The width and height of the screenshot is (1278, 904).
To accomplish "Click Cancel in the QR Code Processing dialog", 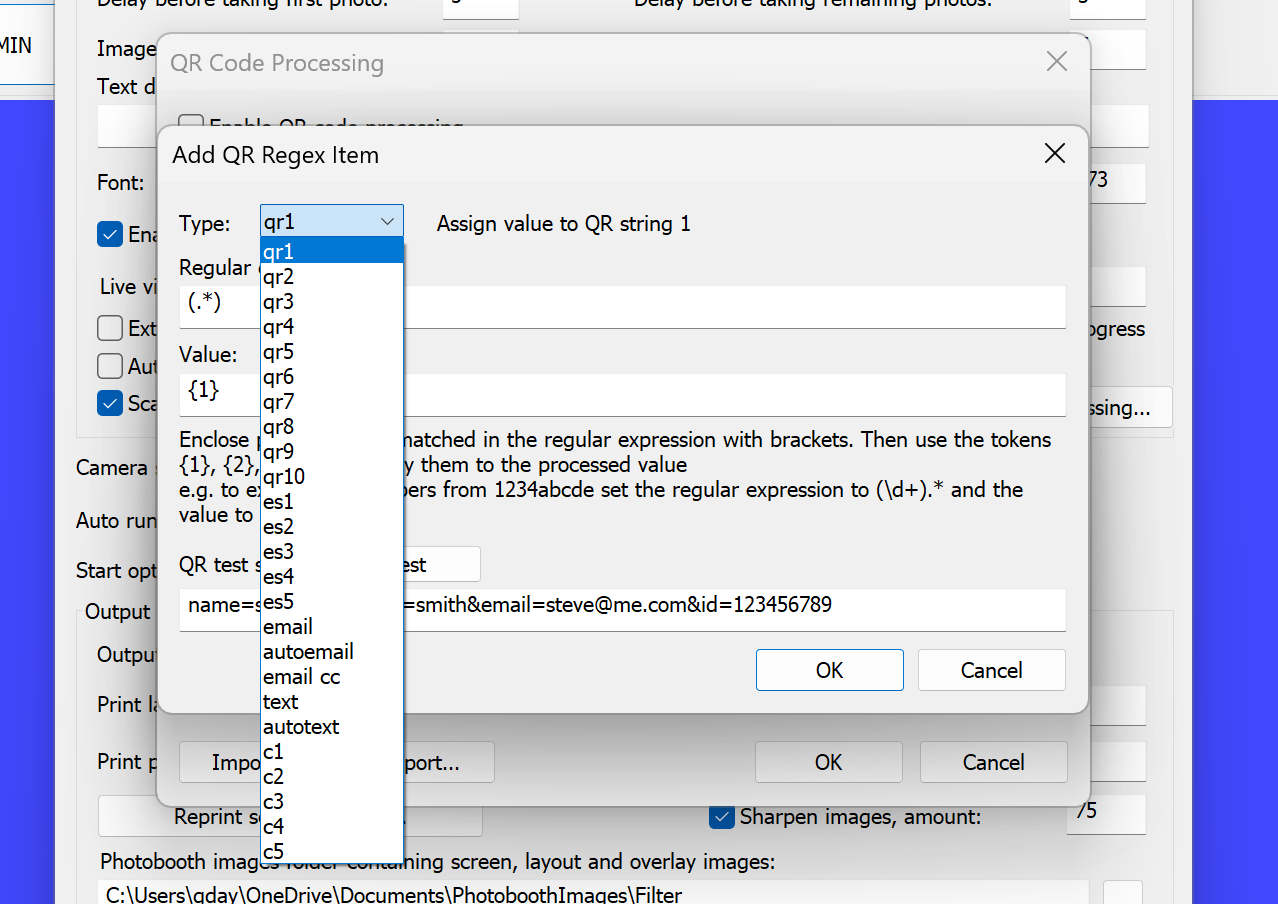I will pos(993,762).
